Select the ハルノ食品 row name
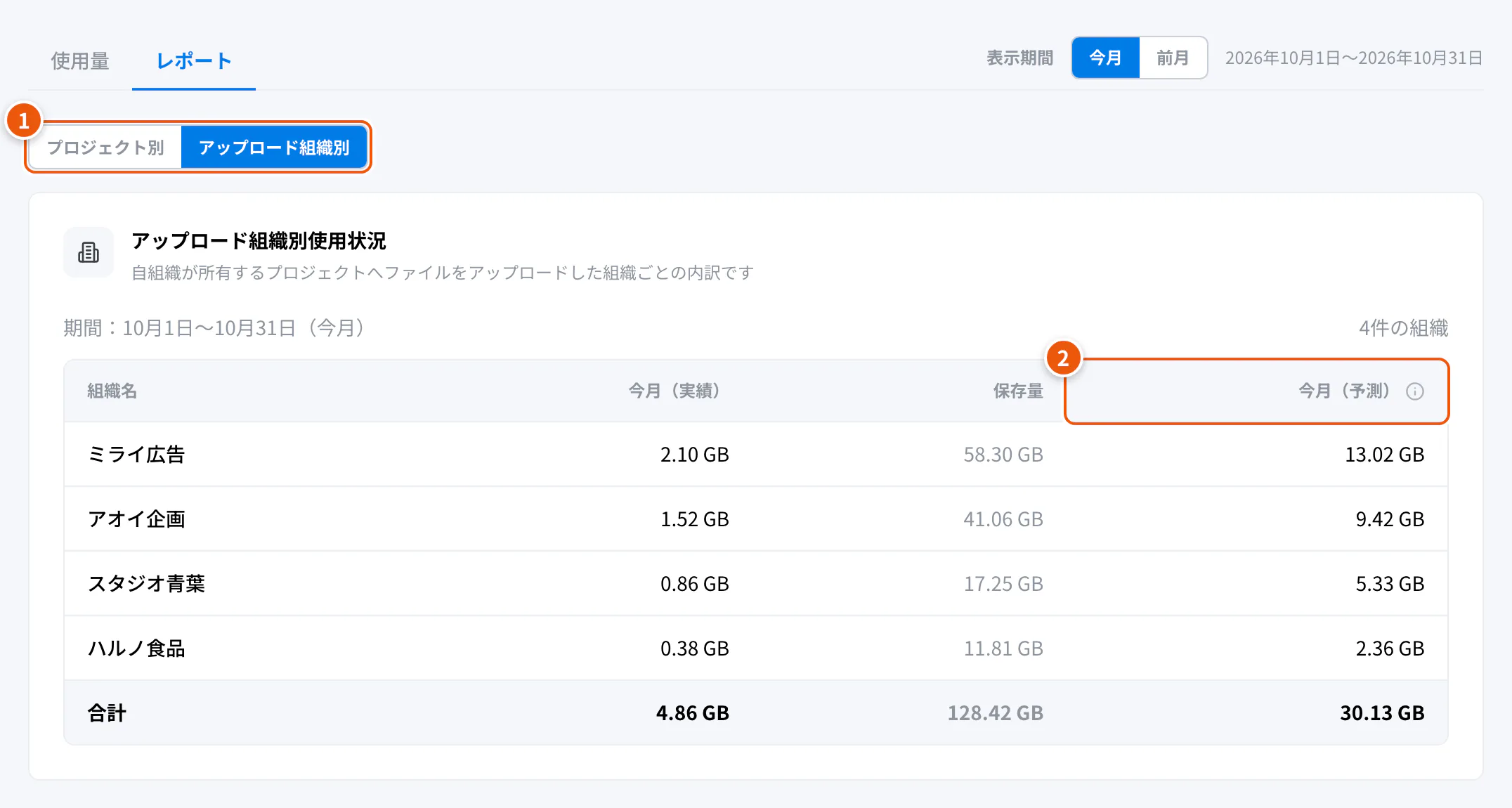 click(136, 649)
